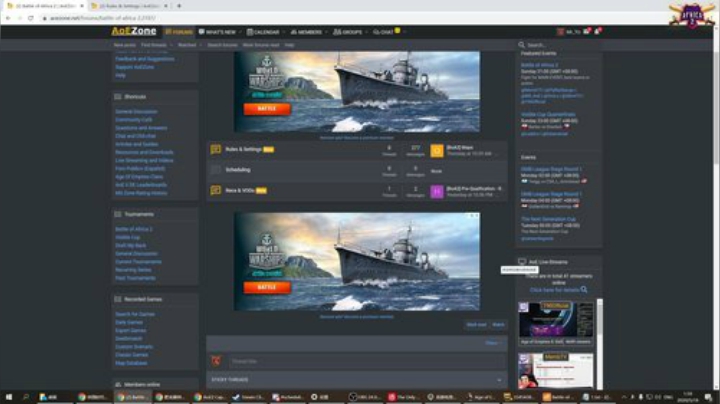Expand the Groups dropdown arrow

366,32
